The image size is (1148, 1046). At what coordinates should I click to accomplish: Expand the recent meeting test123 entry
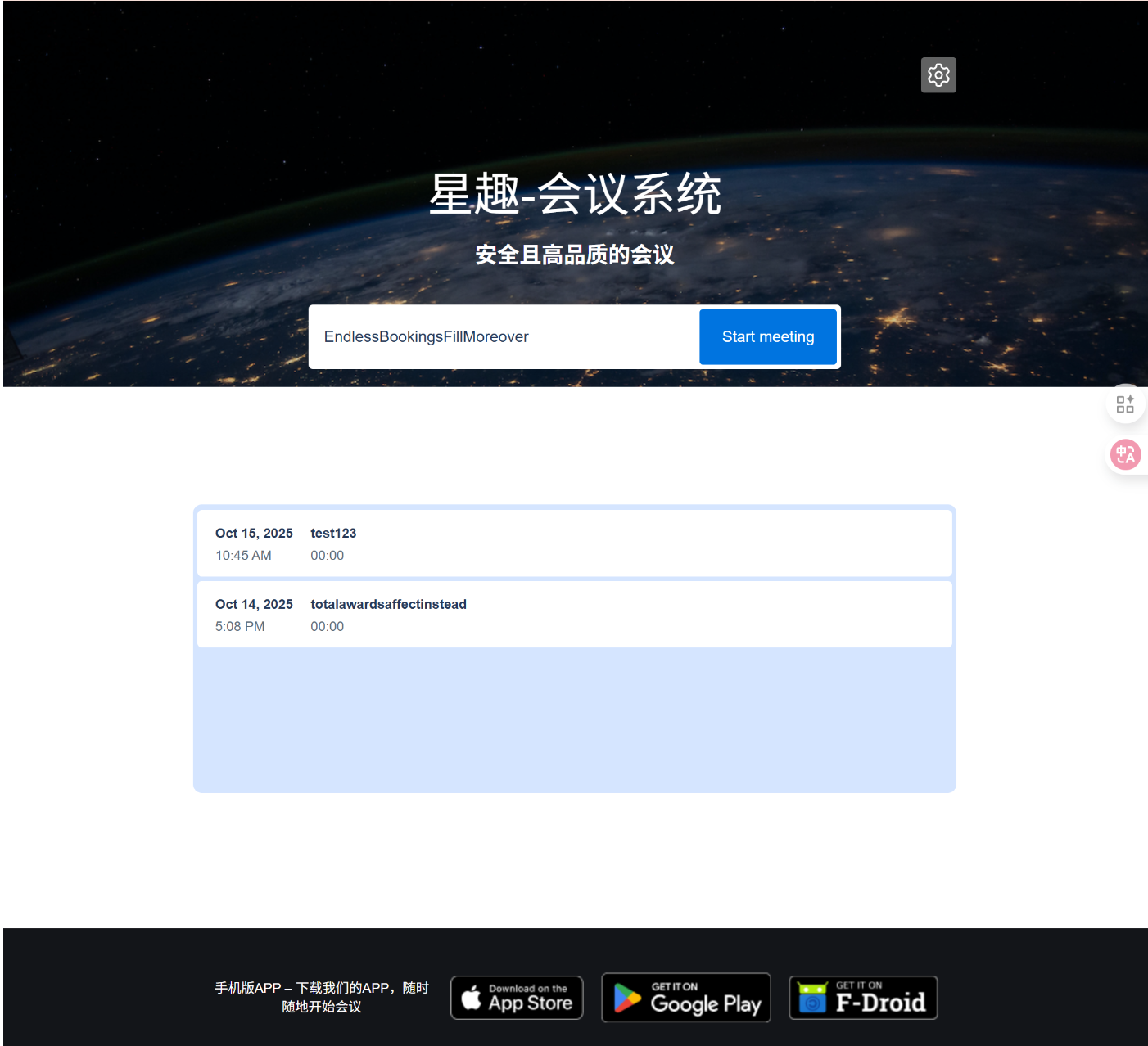(x=573, y=543)
